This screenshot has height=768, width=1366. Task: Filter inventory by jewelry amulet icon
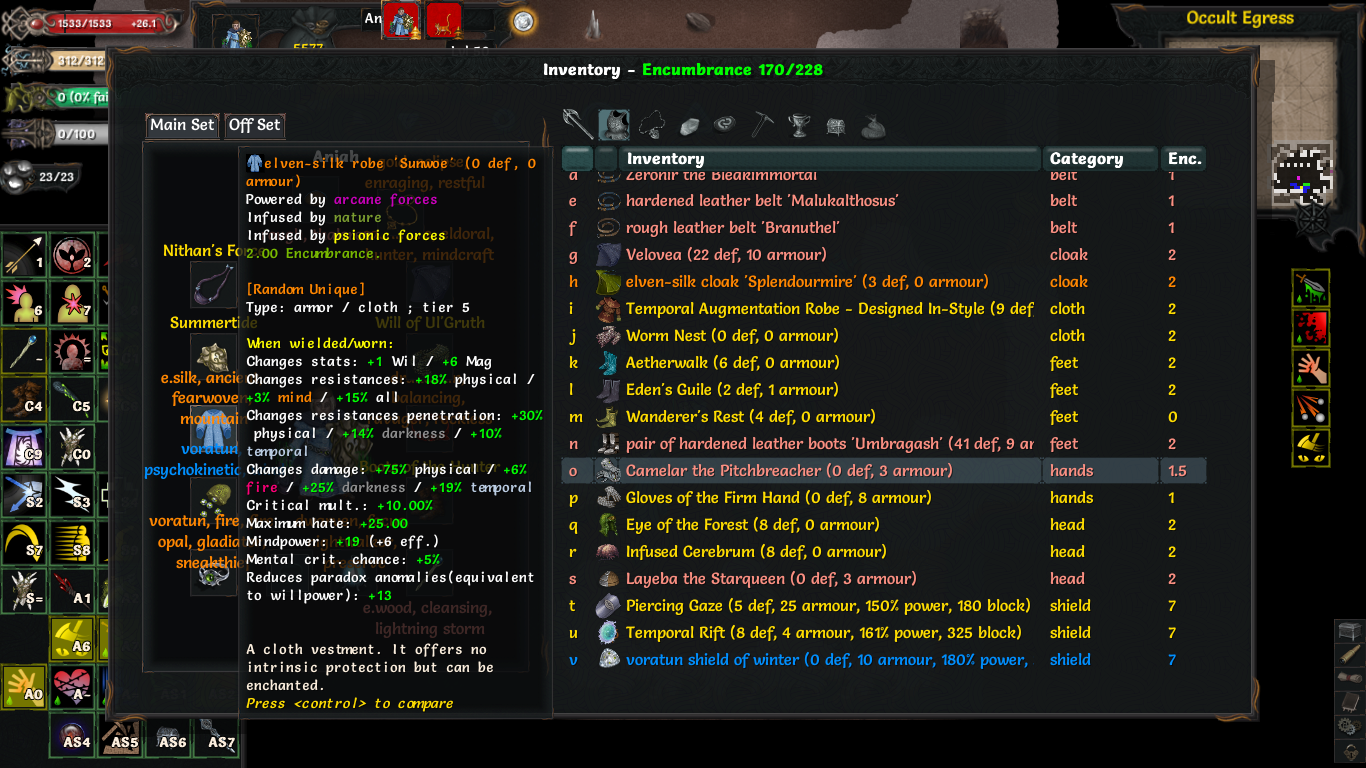click(651, 124)
